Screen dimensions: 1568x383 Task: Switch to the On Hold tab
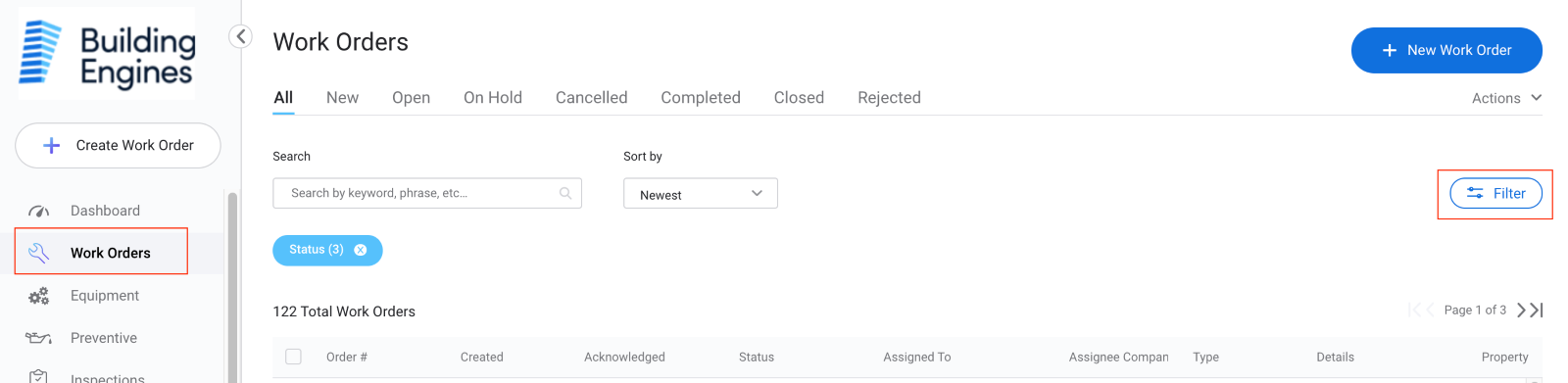point(493,98)
